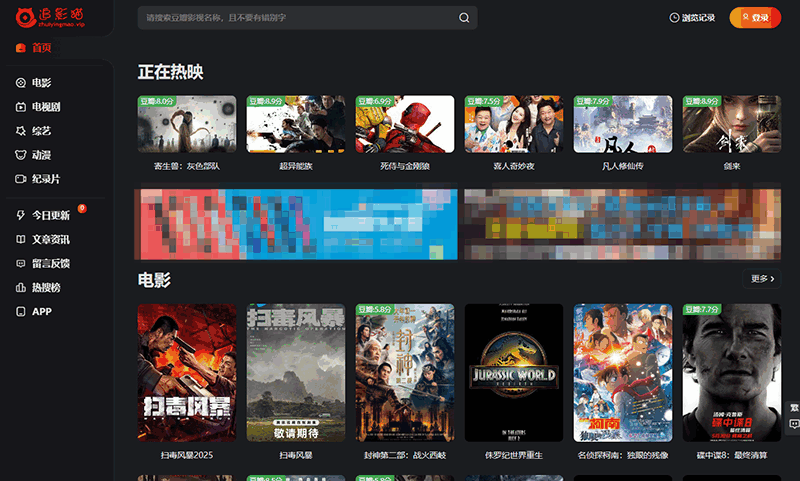Open 封神第二部：战火西岐 poster
The width and height of the screenshot is (800, 481).
(405, 373)
